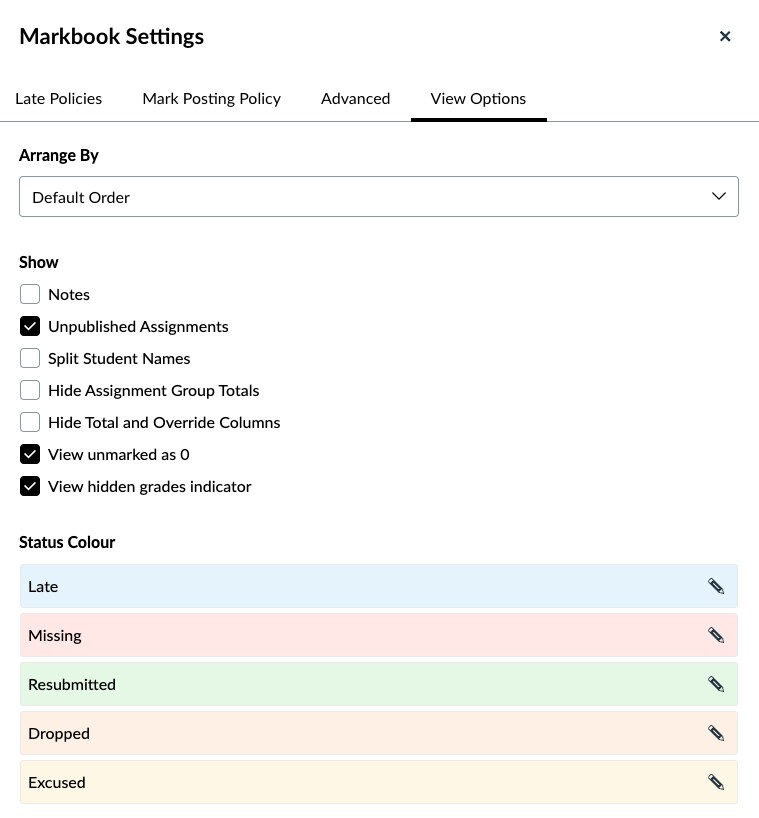This screenshot has width=759, height=818.
Task: Disable View unmarked as 0
Action: pyautogui.click(x=30, y=454)
